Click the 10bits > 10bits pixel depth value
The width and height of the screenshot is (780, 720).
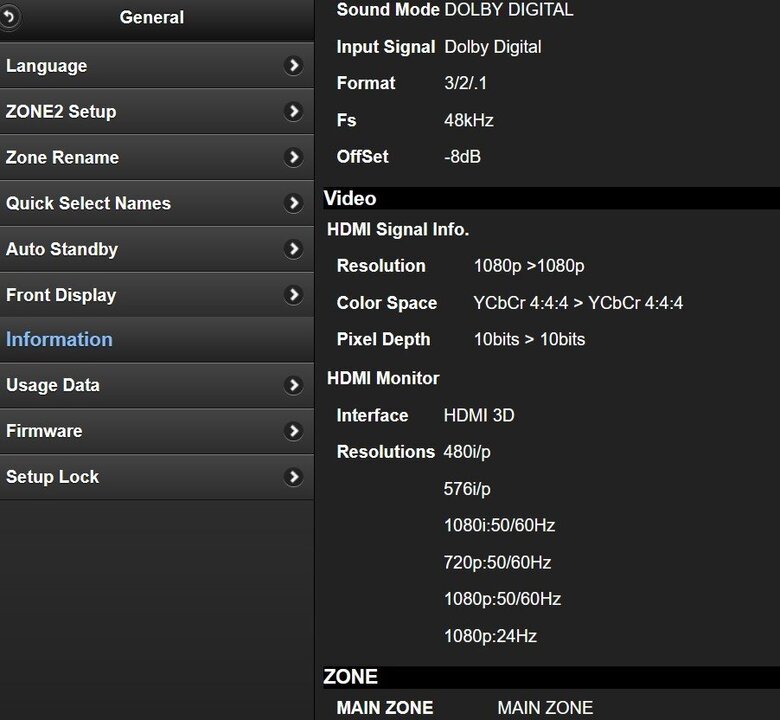529,339
